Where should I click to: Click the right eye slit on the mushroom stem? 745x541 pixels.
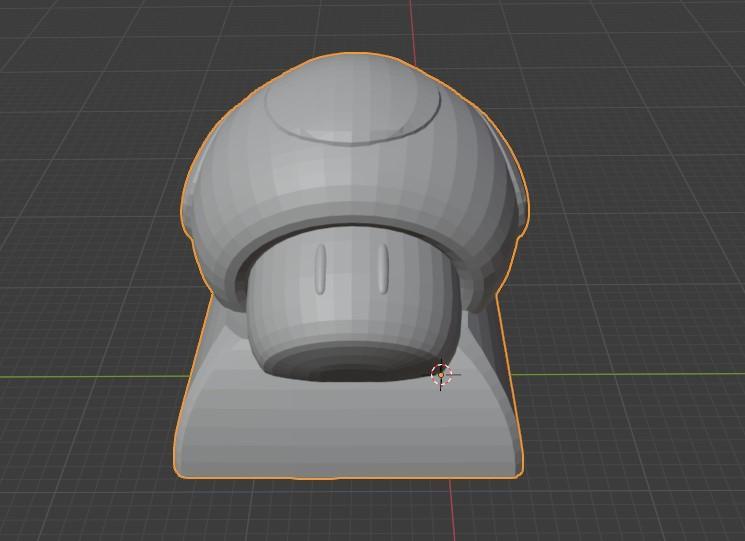pyautogui.click(x=383, y=268)
